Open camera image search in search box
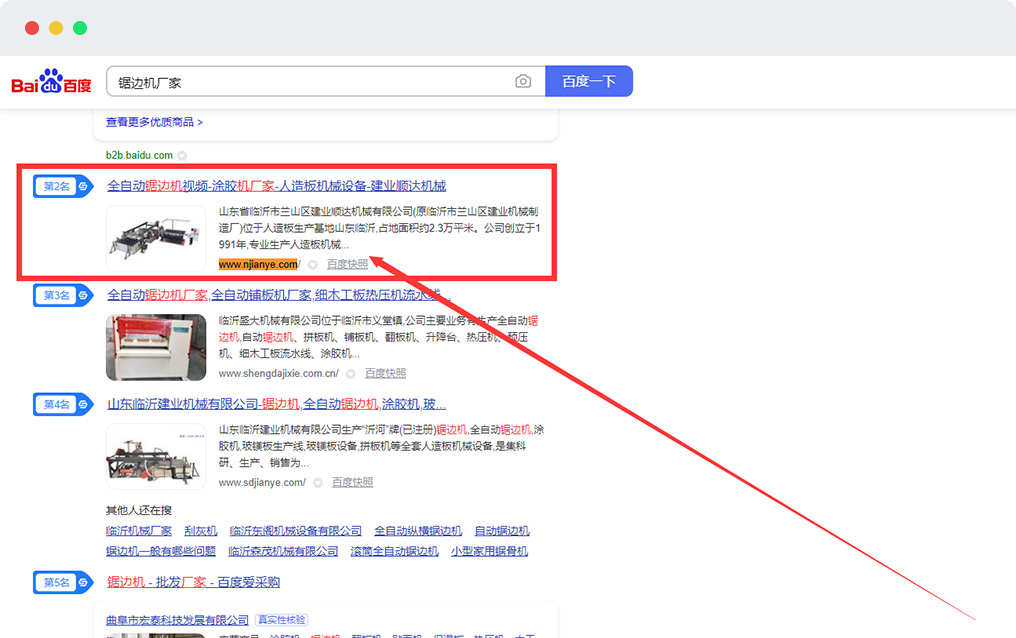This screenshot has width=1016, height=638. (x=523, y=81)
